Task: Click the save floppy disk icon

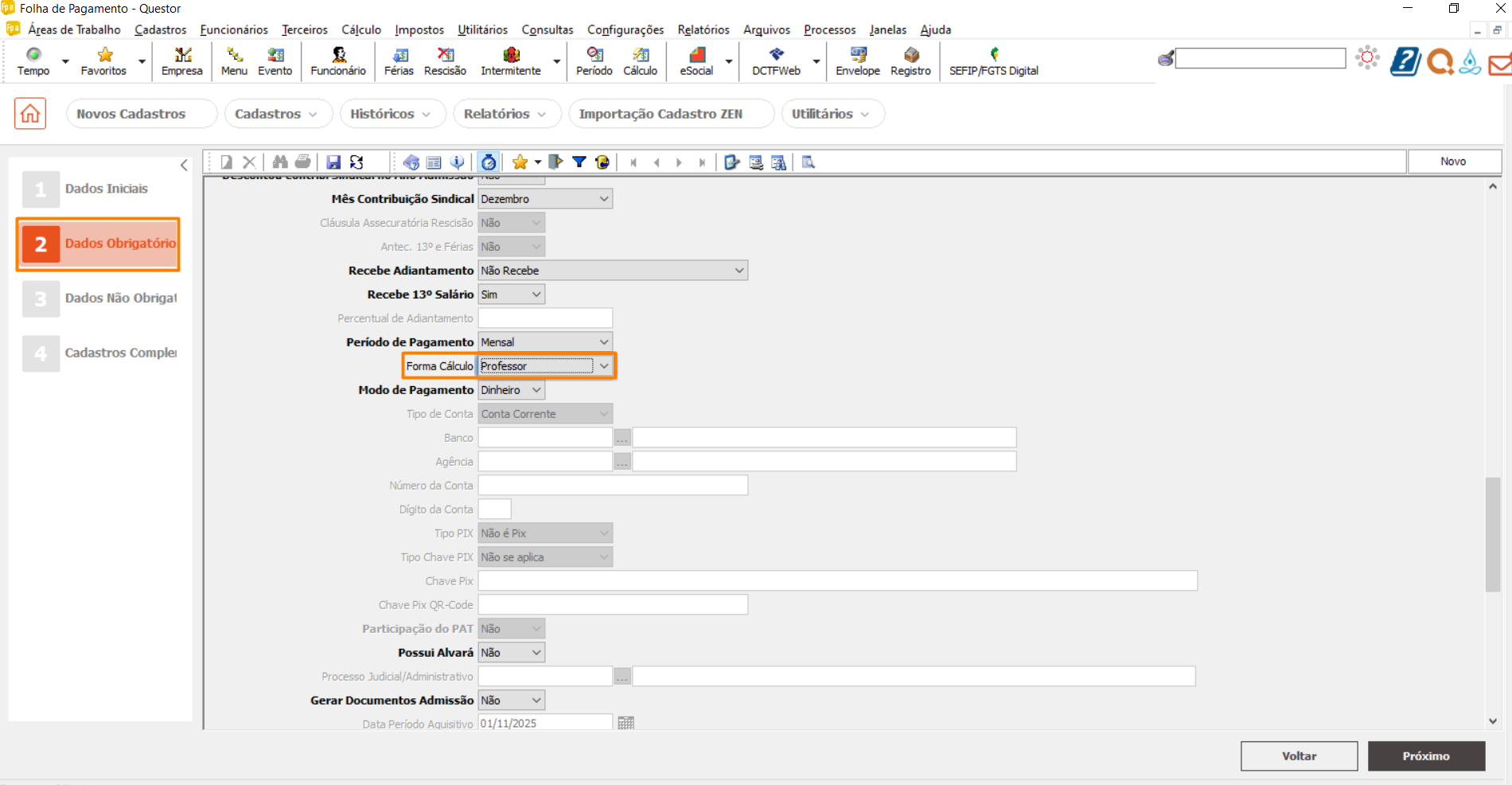Action: 333,162
